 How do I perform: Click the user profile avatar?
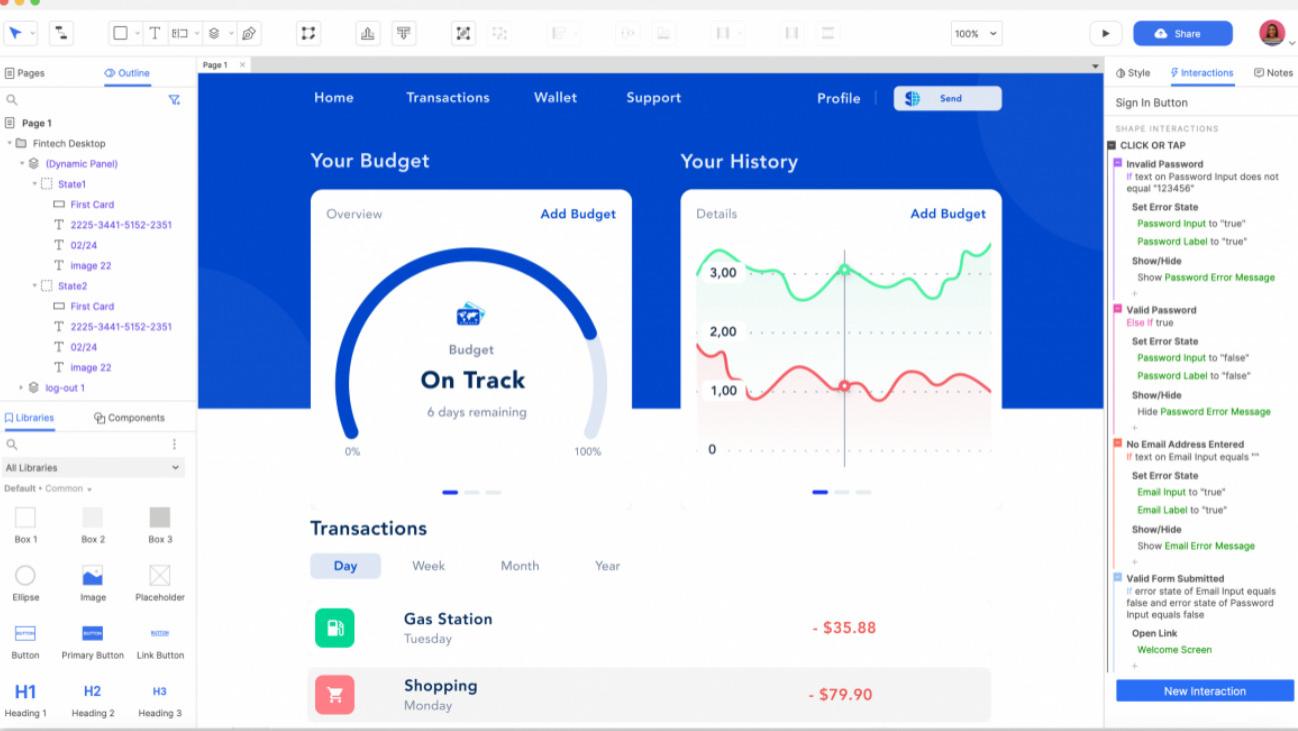1272,33
